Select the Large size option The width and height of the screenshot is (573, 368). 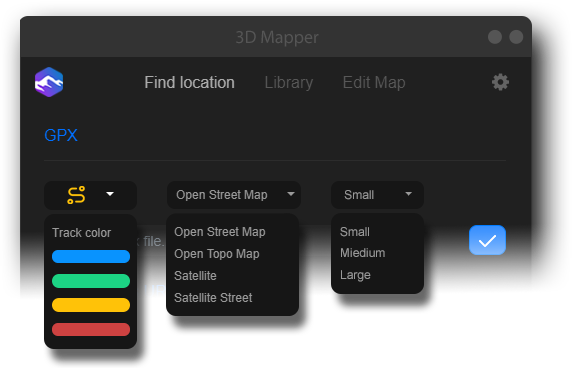(x=355, y=275)
